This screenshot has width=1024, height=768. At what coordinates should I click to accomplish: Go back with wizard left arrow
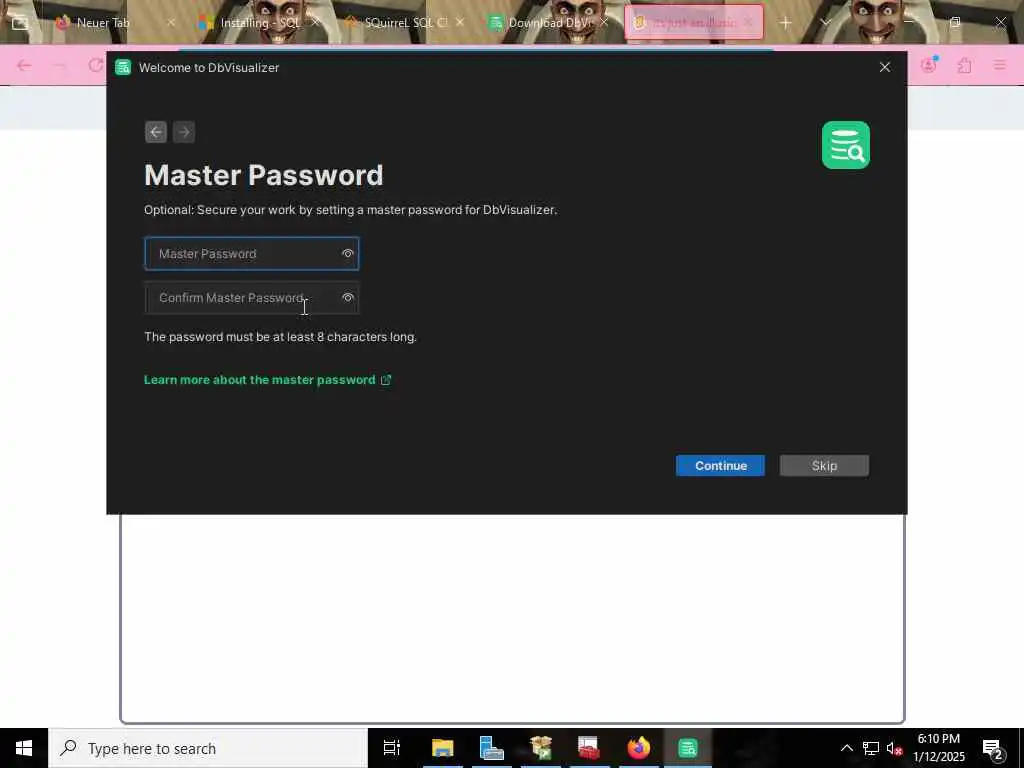point(155,132)
